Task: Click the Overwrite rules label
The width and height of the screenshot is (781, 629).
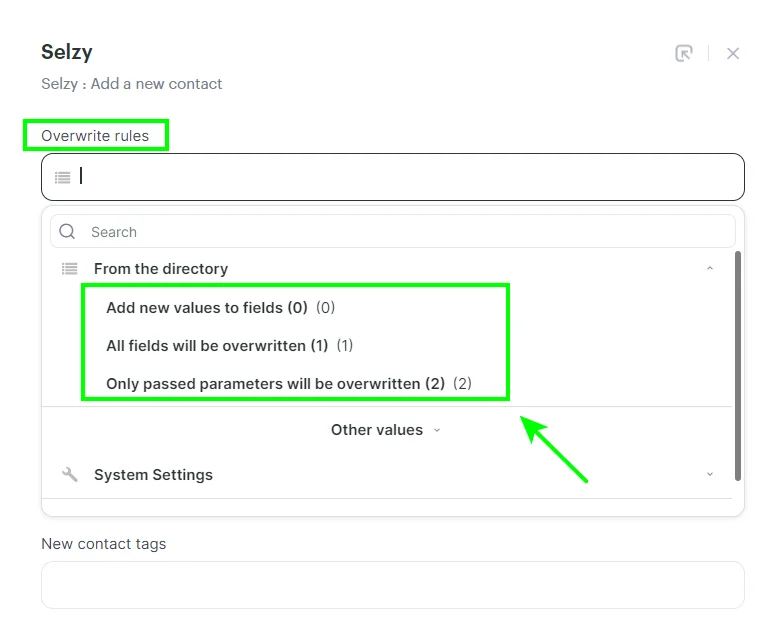Action: point(95,135)
